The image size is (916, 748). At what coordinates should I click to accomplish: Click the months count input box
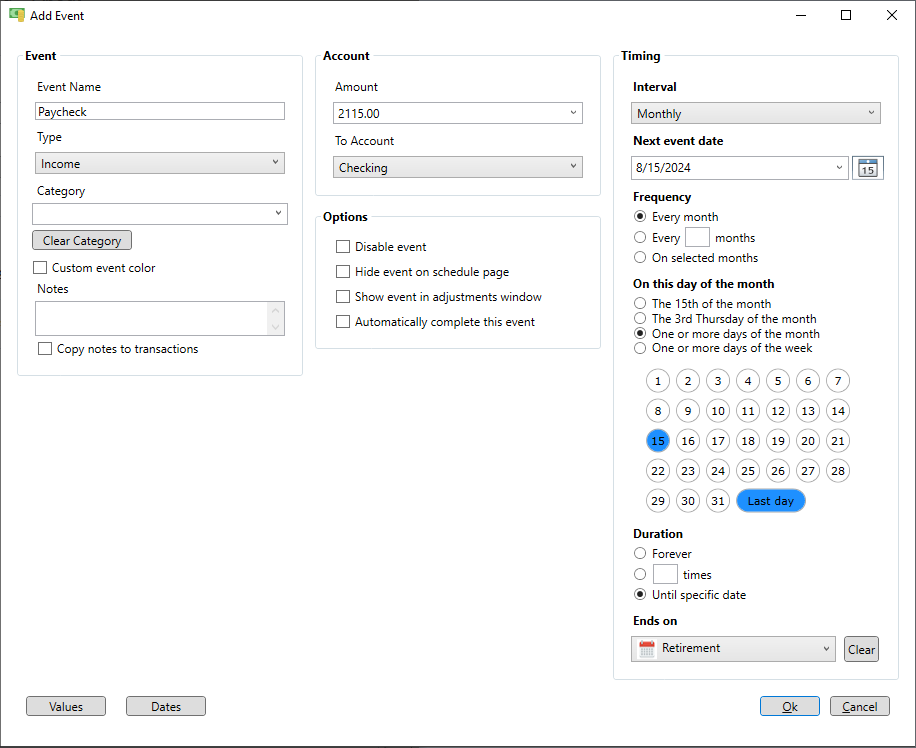pyautogui.click(x=697, y=237)
